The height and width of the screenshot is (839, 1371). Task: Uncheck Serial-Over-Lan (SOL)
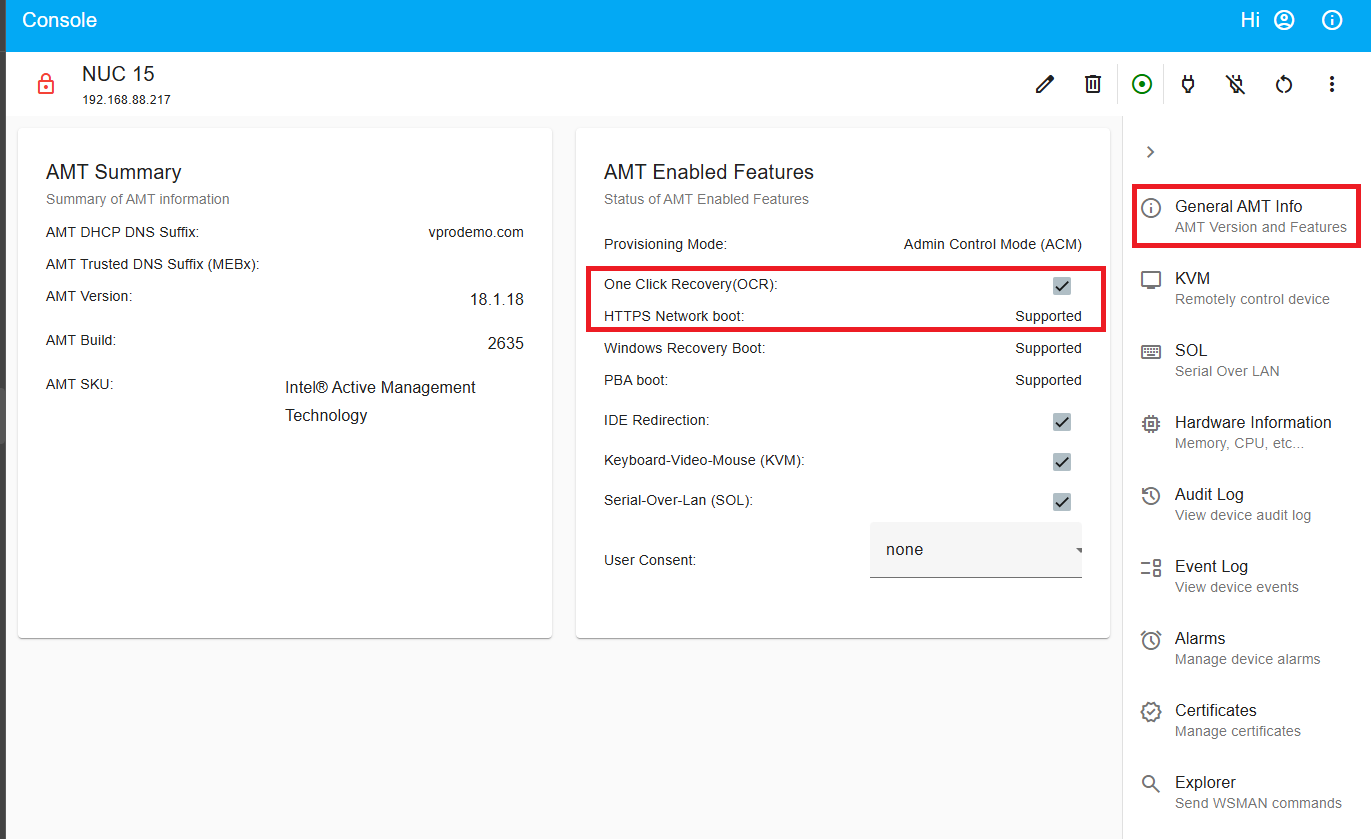1061,501
